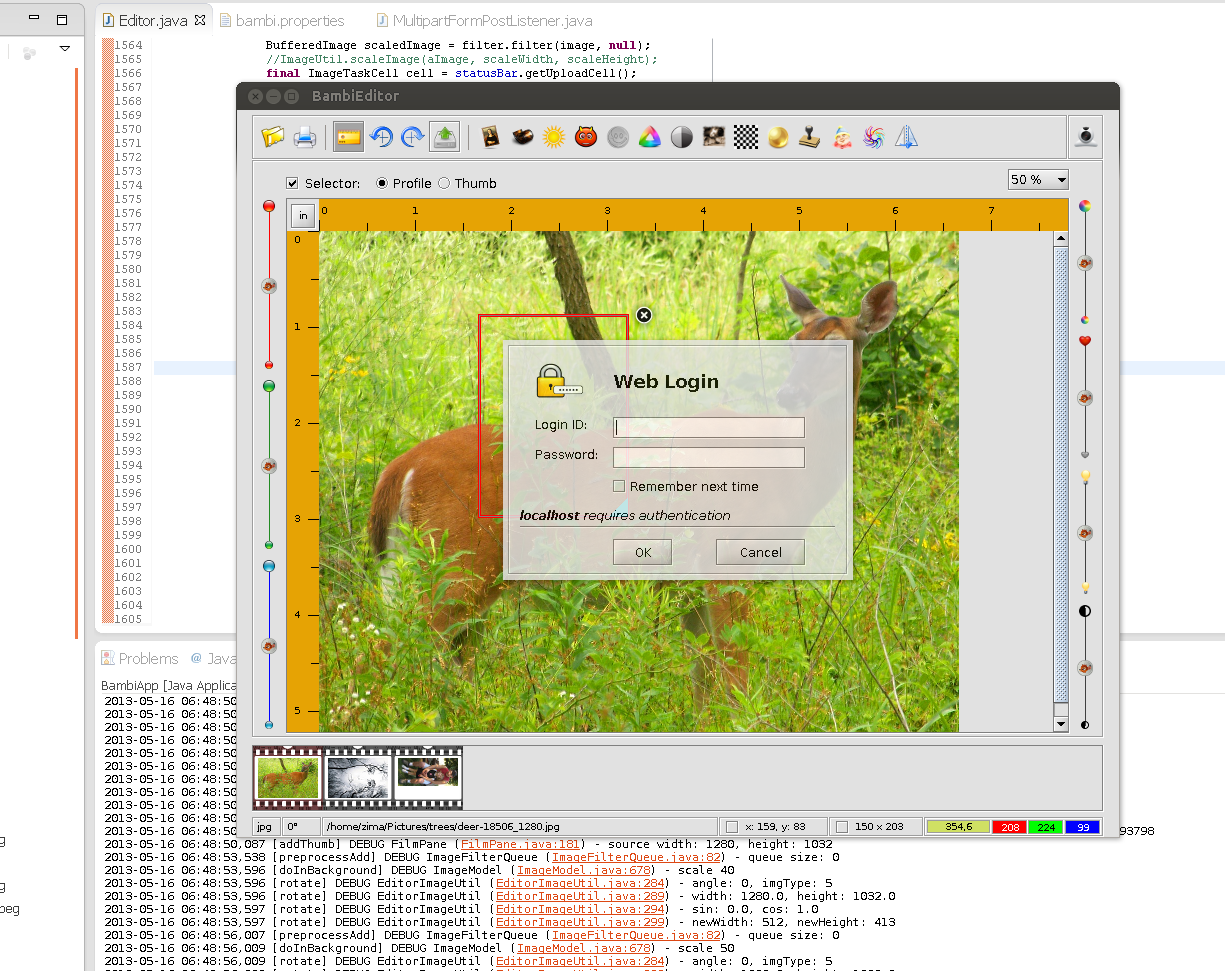Toggle the Selector checkbox off
Viewport: 1225px width, 971px height.
point(293,183)
